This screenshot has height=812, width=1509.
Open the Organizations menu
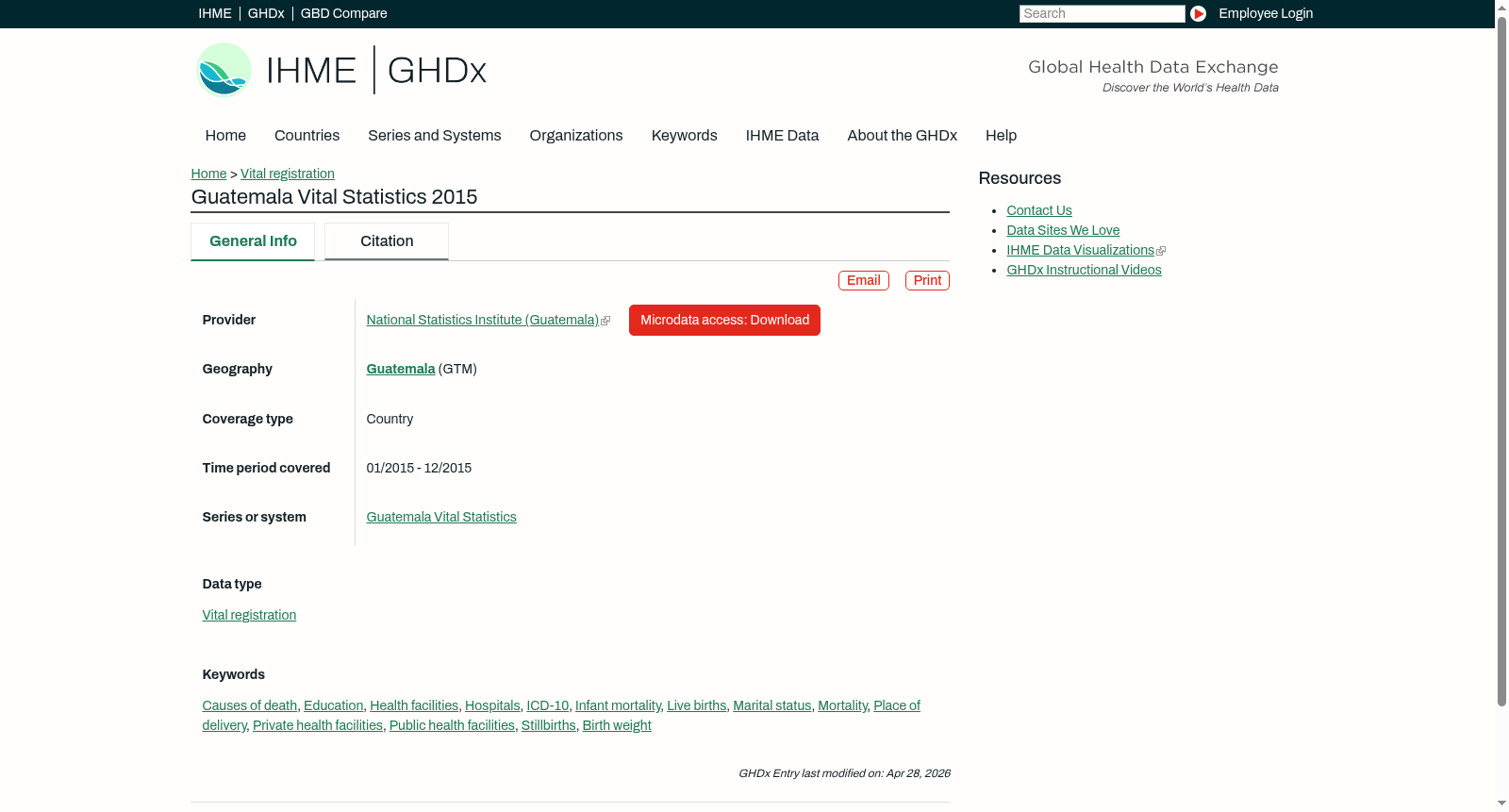pyautogui.click(x=576, y=136)
